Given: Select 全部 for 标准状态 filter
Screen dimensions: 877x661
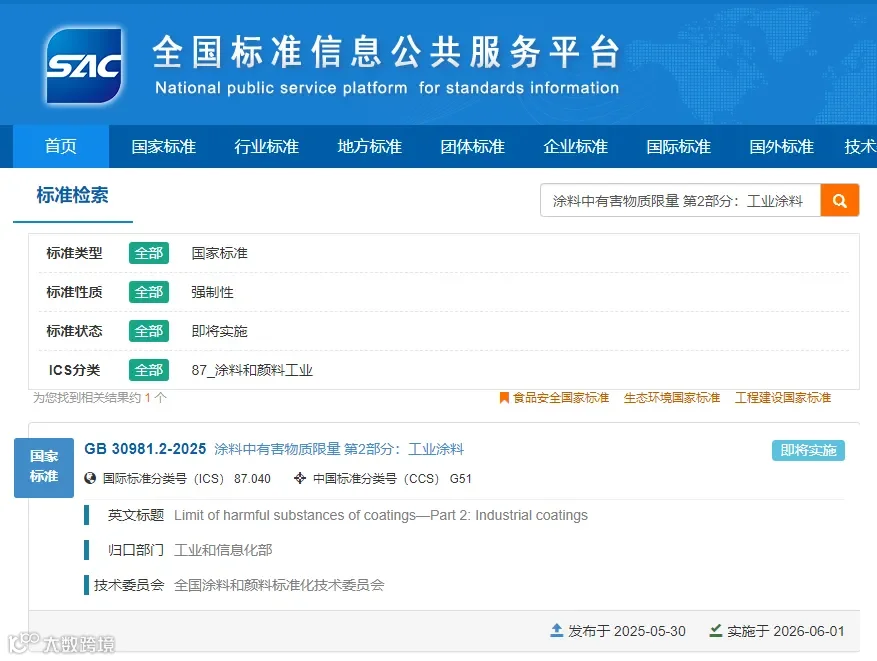Looking at the screenshot, I should click(149, 331).
